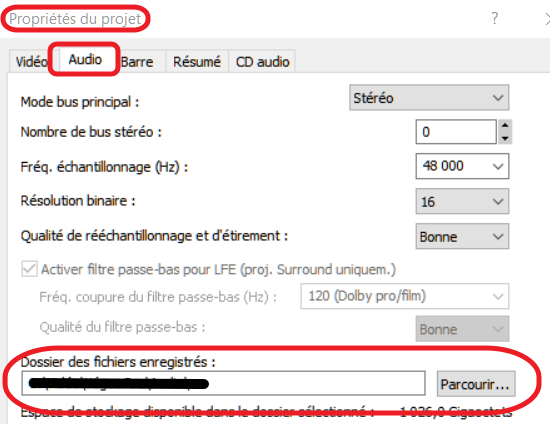
Task: Open the Qualité du filtre passe-bas dropdown
Action: coord(462,329)
